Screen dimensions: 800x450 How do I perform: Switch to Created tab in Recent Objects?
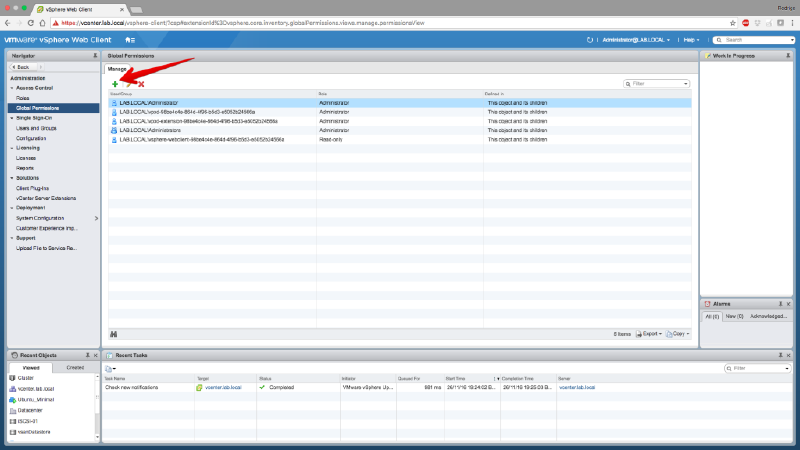pyautogui.click(x=74, y=367)
